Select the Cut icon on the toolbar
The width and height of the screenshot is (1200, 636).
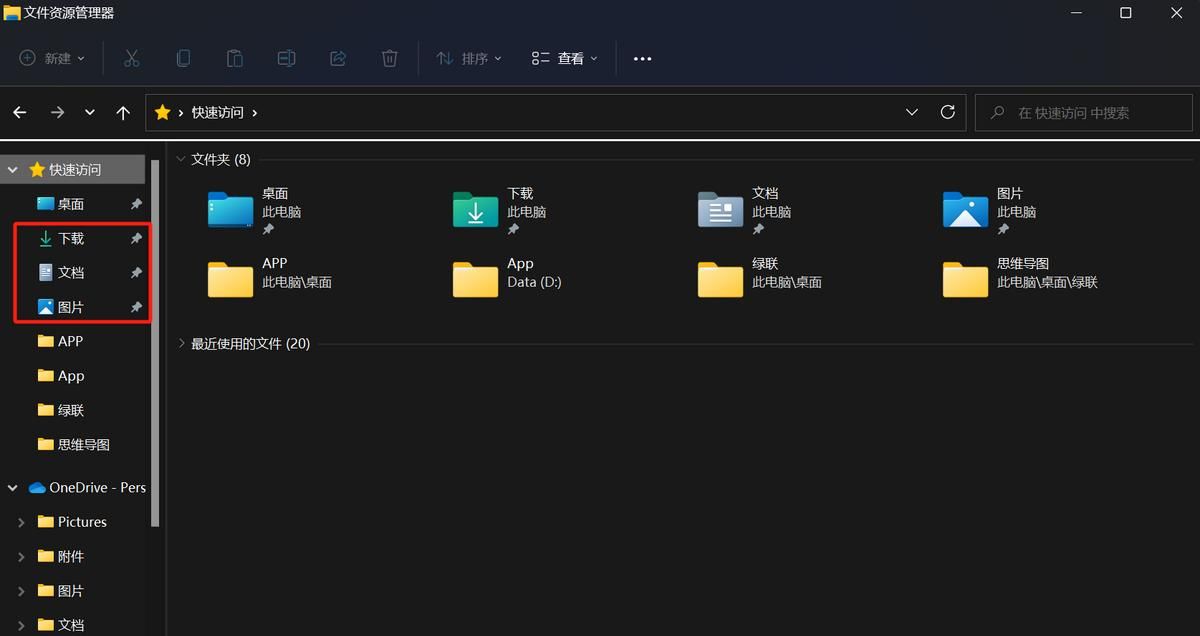click(x=131, y=58)
